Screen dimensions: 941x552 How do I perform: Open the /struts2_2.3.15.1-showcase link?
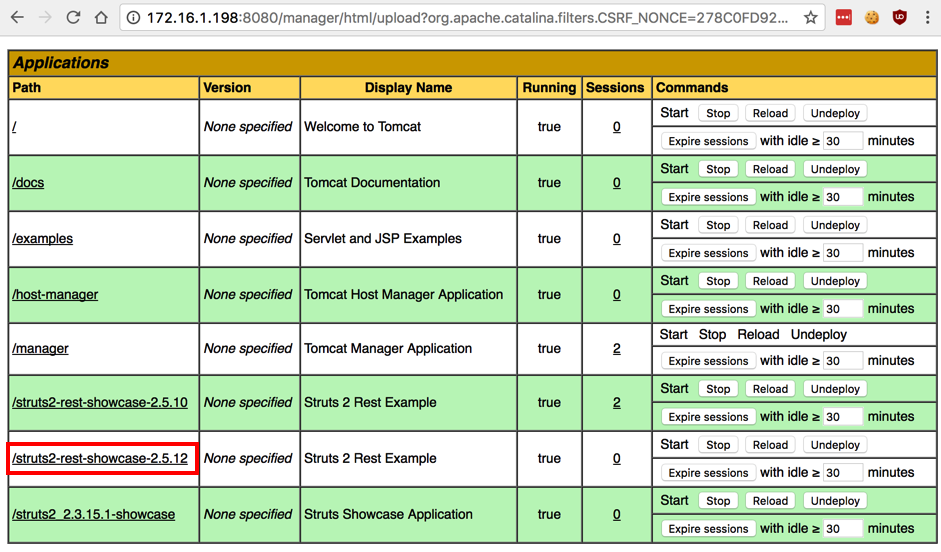(x=94, y=514)
